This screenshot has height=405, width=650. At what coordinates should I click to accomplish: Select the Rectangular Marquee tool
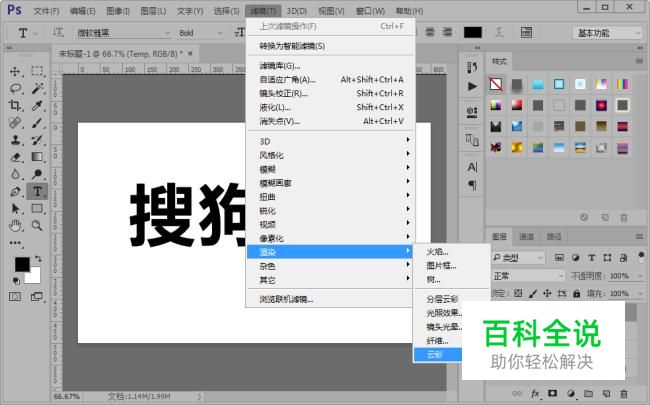(37, 71)
